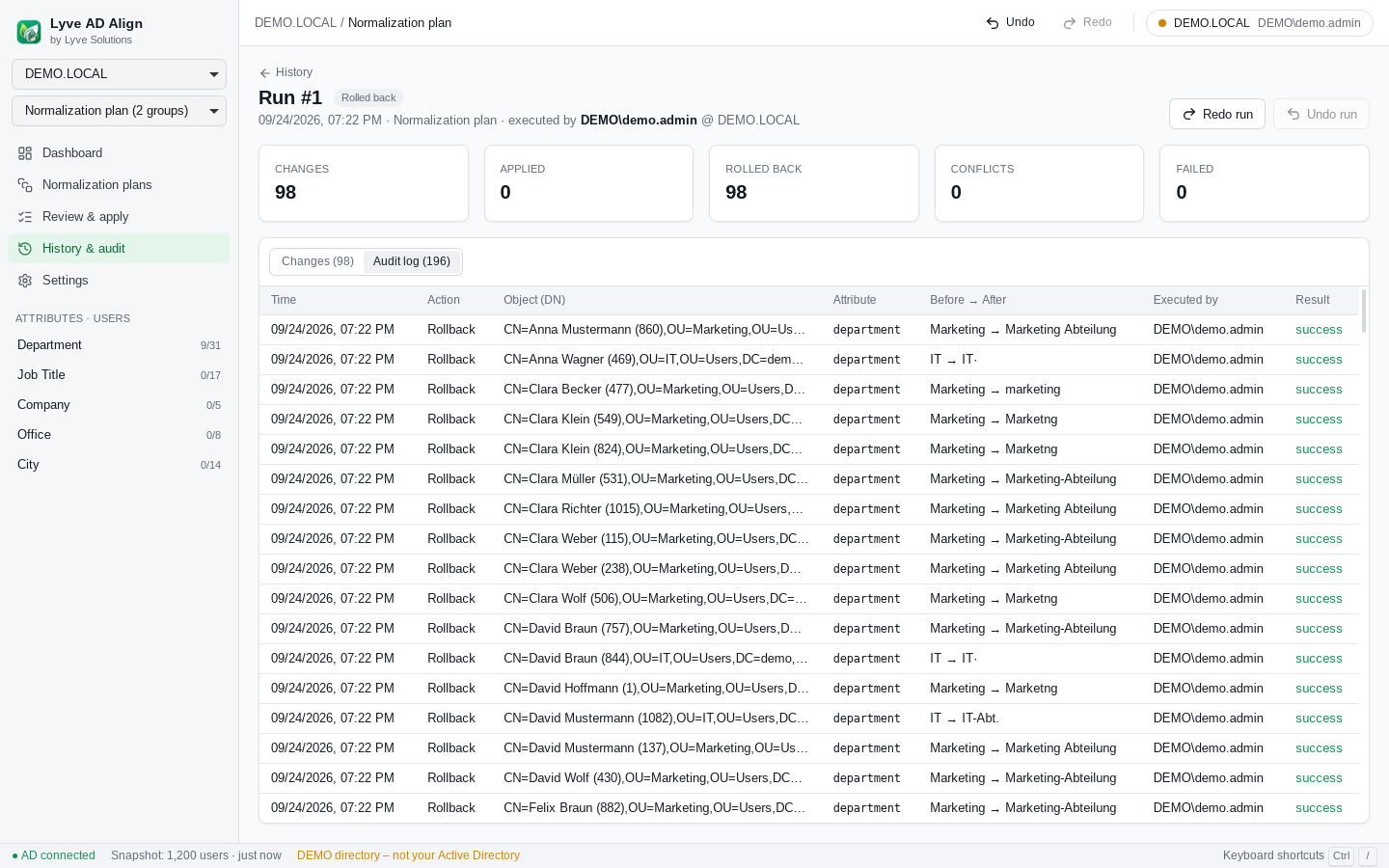Screen dimensions: 1389x868
Task: Click the IT → IT-Abt. value
Action: pyautogui.click(x=965, y=719)
